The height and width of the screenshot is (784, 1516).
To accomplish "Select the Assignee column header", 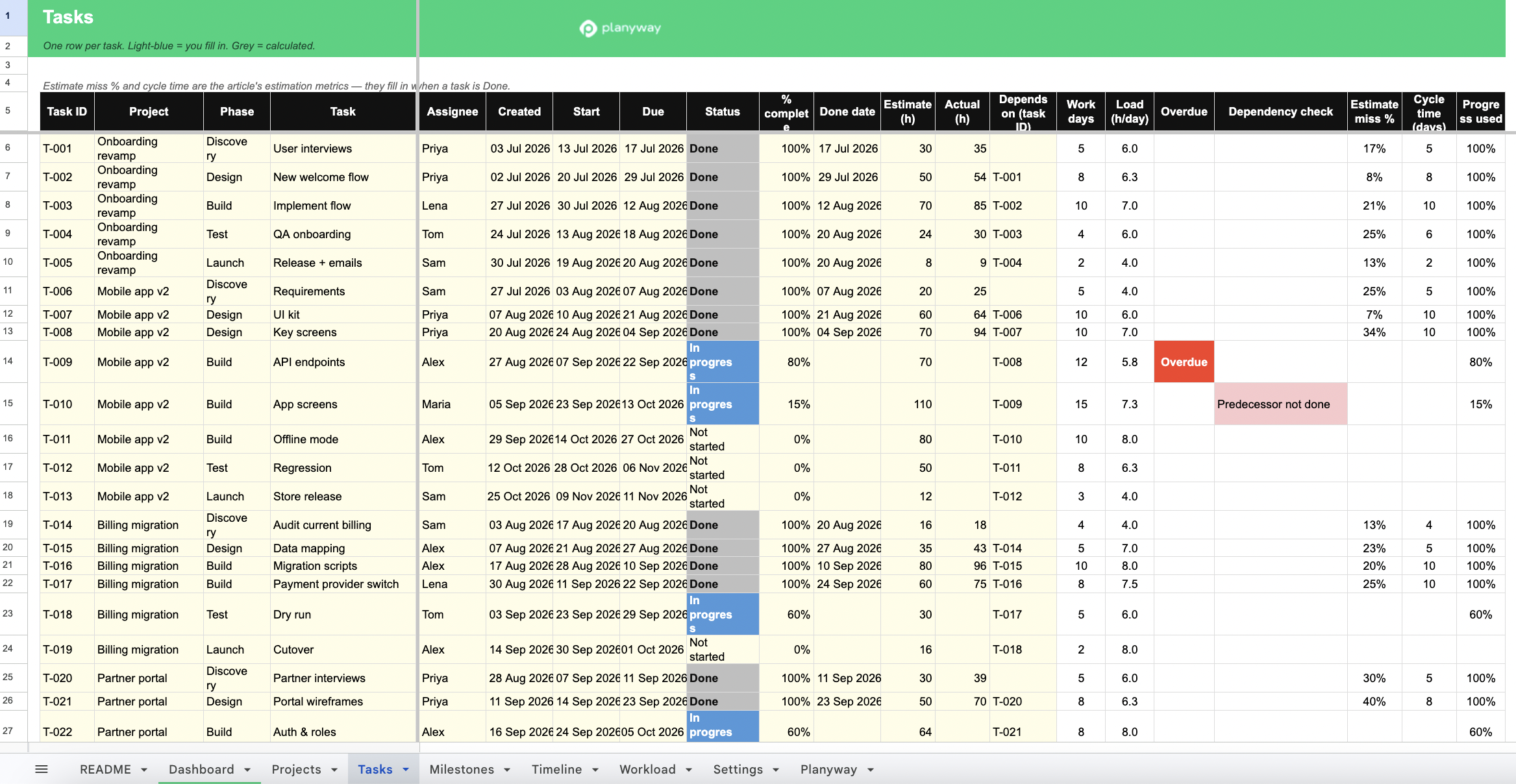I will 453,112.
